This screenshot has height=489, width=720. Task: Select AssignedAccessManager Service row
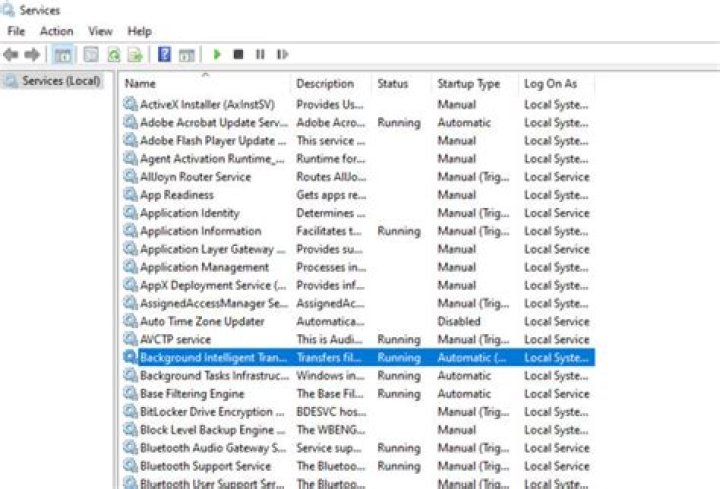click(x=359, y=303)
